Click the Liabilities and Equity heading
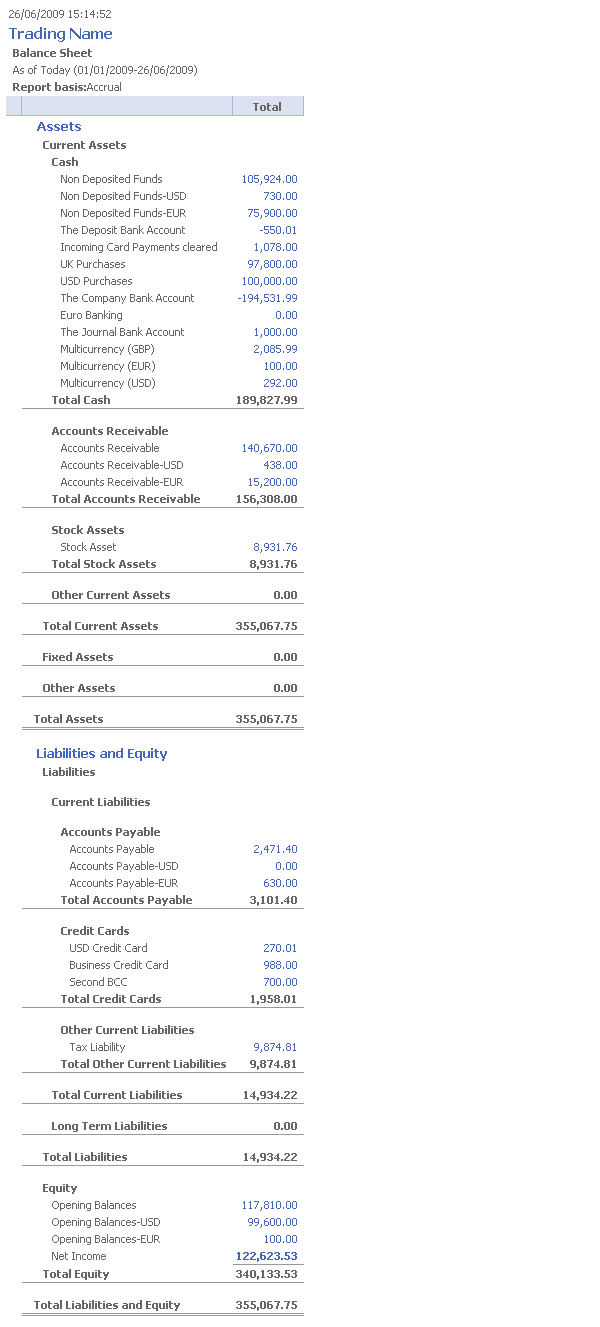600x1327 pixels. [102, 754]
